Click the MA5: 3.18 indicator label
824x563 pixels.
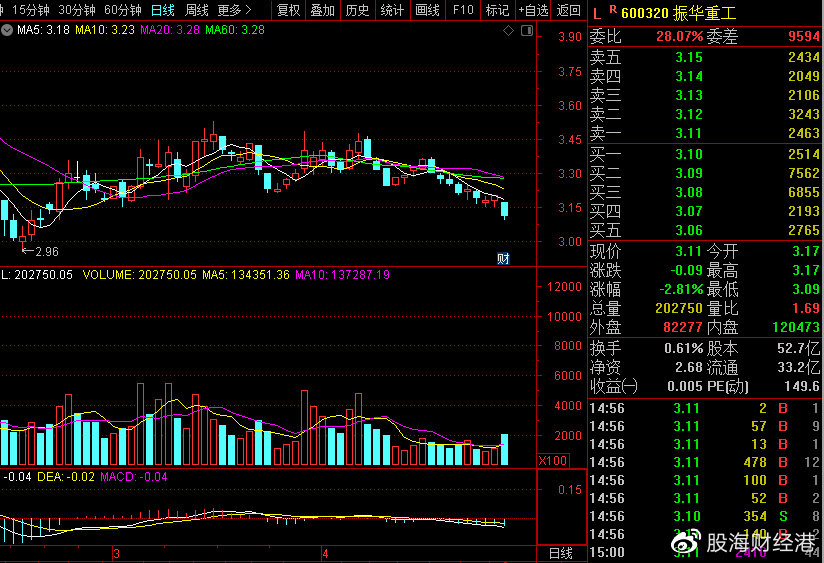43,30
